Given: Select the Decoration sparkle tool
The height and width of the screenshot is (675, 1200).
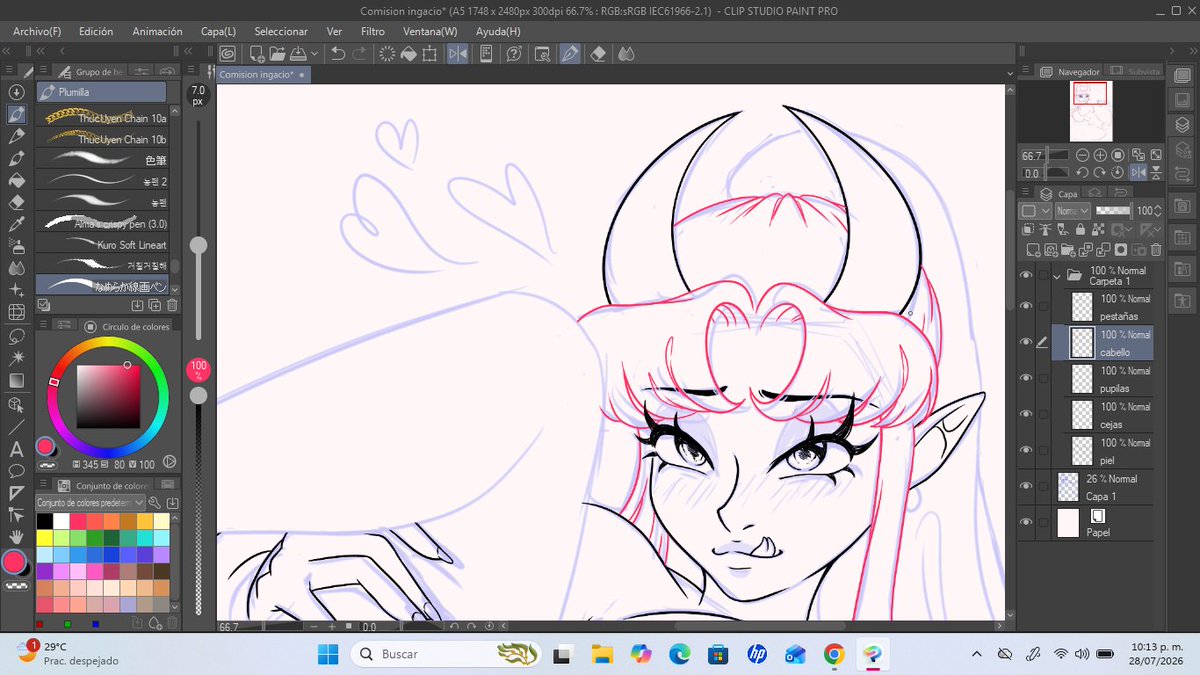Looking at the screenshot, I should 16,291.
